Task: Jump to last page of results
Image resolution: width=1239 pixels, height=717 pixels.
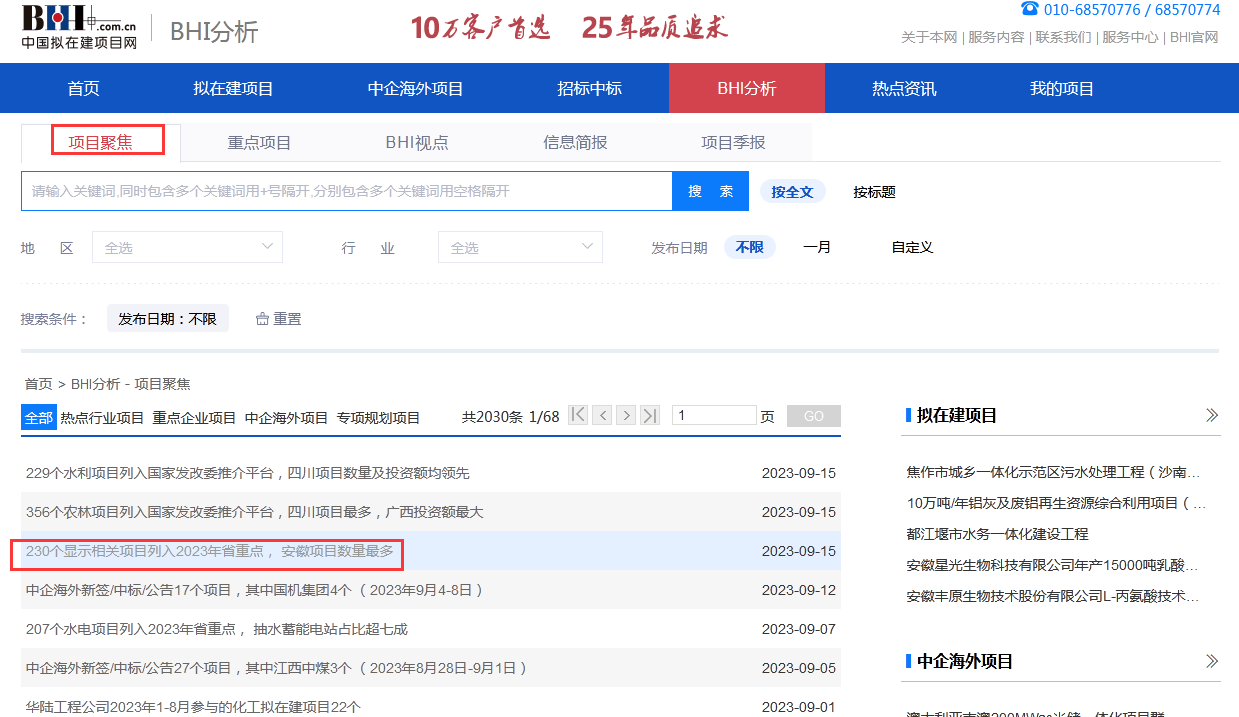Action: point(650,416)
